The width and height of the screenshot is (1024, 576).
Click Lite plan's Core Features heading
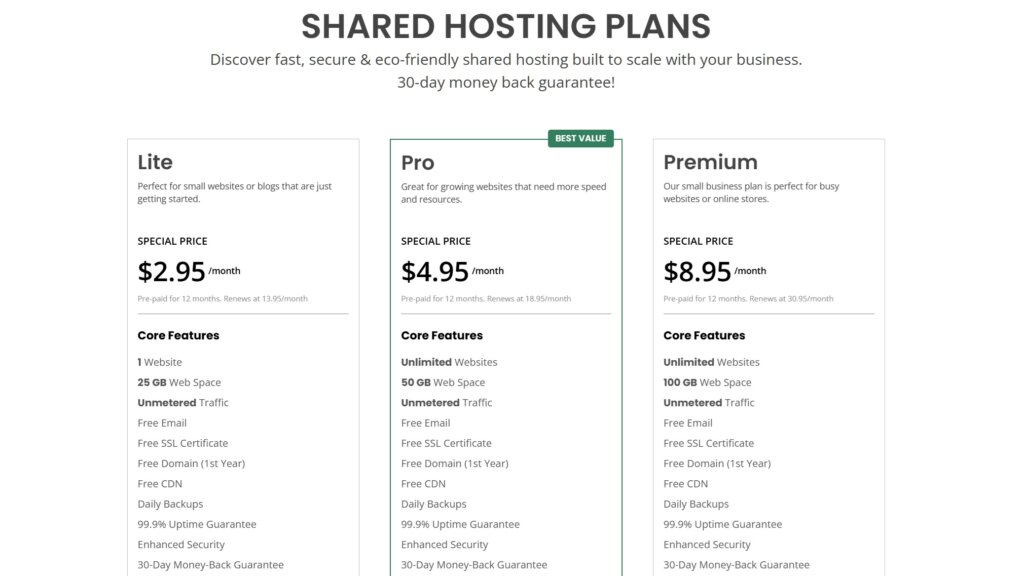click(x=178, y=335)
